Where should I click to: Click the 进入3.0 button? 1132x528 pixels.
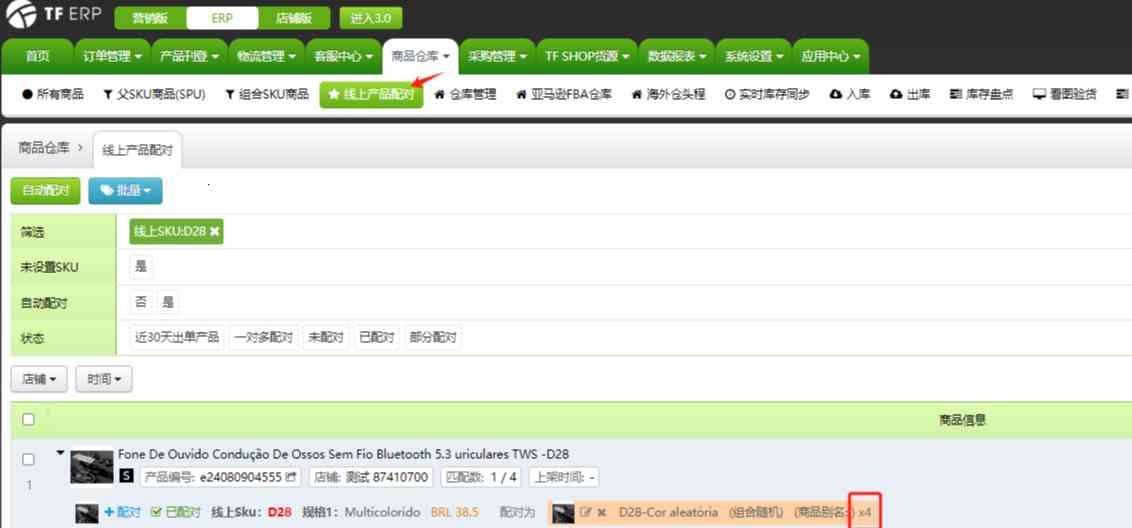(x=371, y=18)
